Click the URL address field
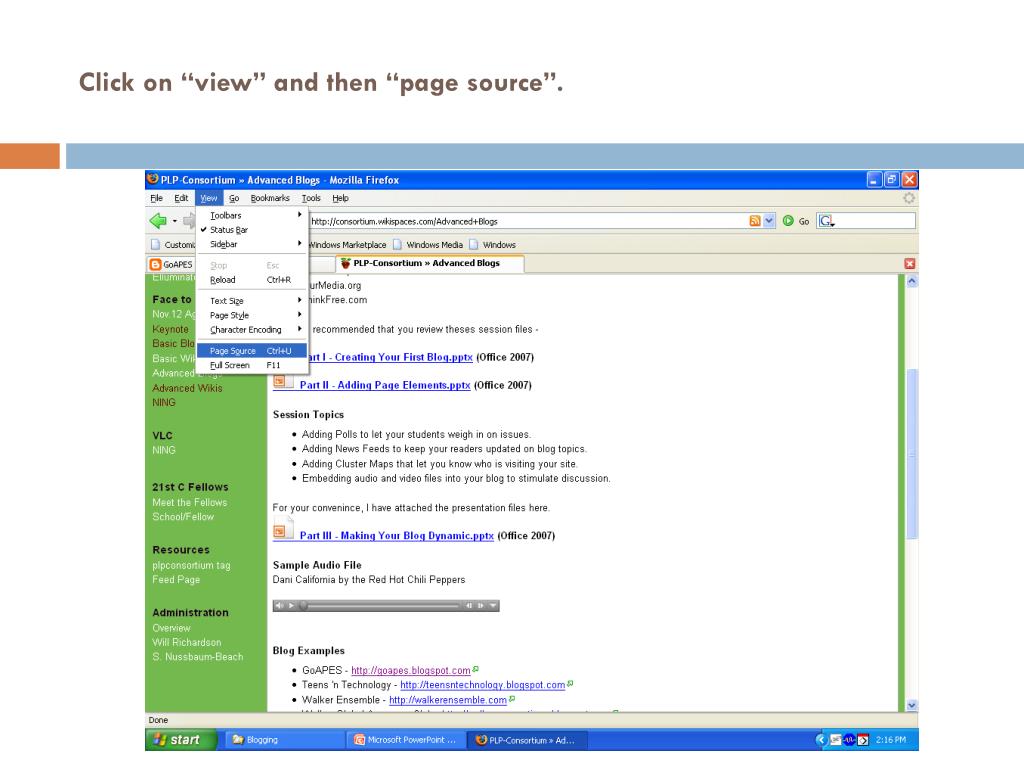Image resolution: width=1024 pixels, height=768 pixels. (x=528, y=221)
